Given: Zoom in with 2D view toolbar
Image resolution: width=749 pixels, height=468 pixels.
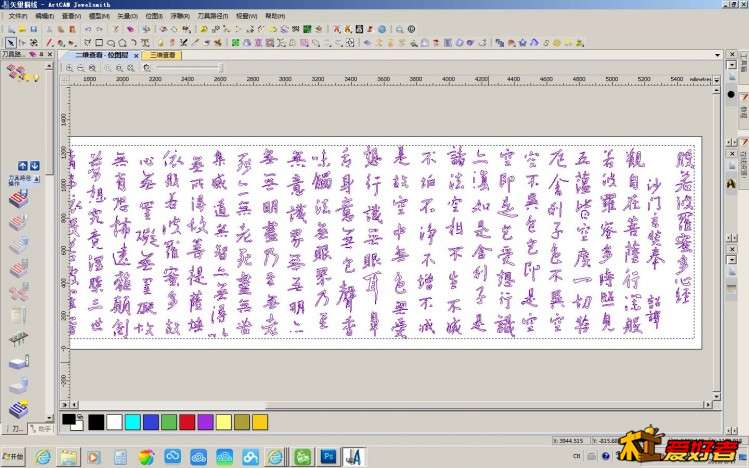Looking at the screenshot, I should click(69, 68).
